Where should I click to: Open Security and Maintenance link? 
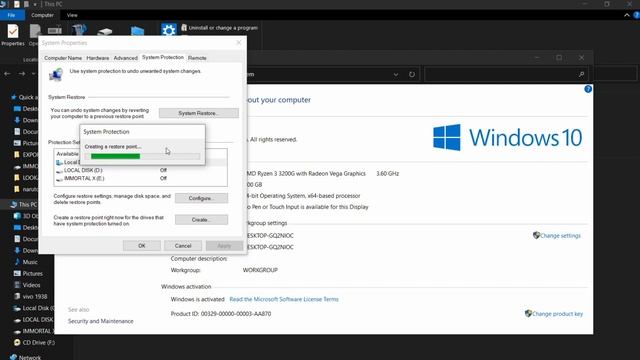point(100,321)
